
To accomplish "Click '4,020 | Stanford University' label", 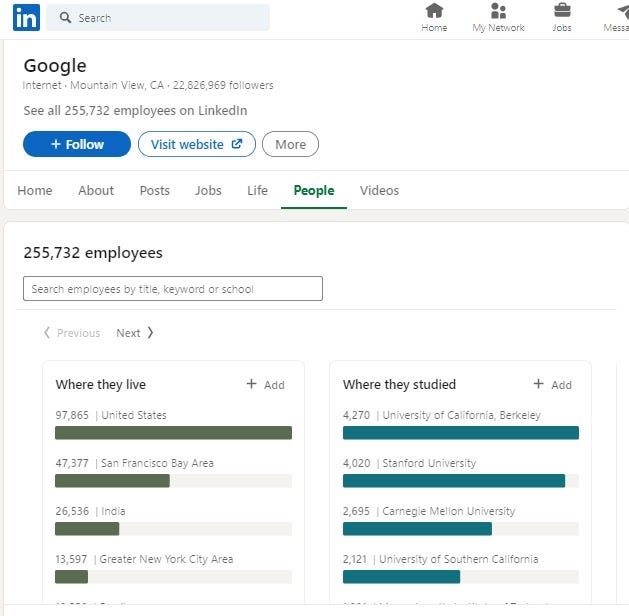I will pos(410,463).
